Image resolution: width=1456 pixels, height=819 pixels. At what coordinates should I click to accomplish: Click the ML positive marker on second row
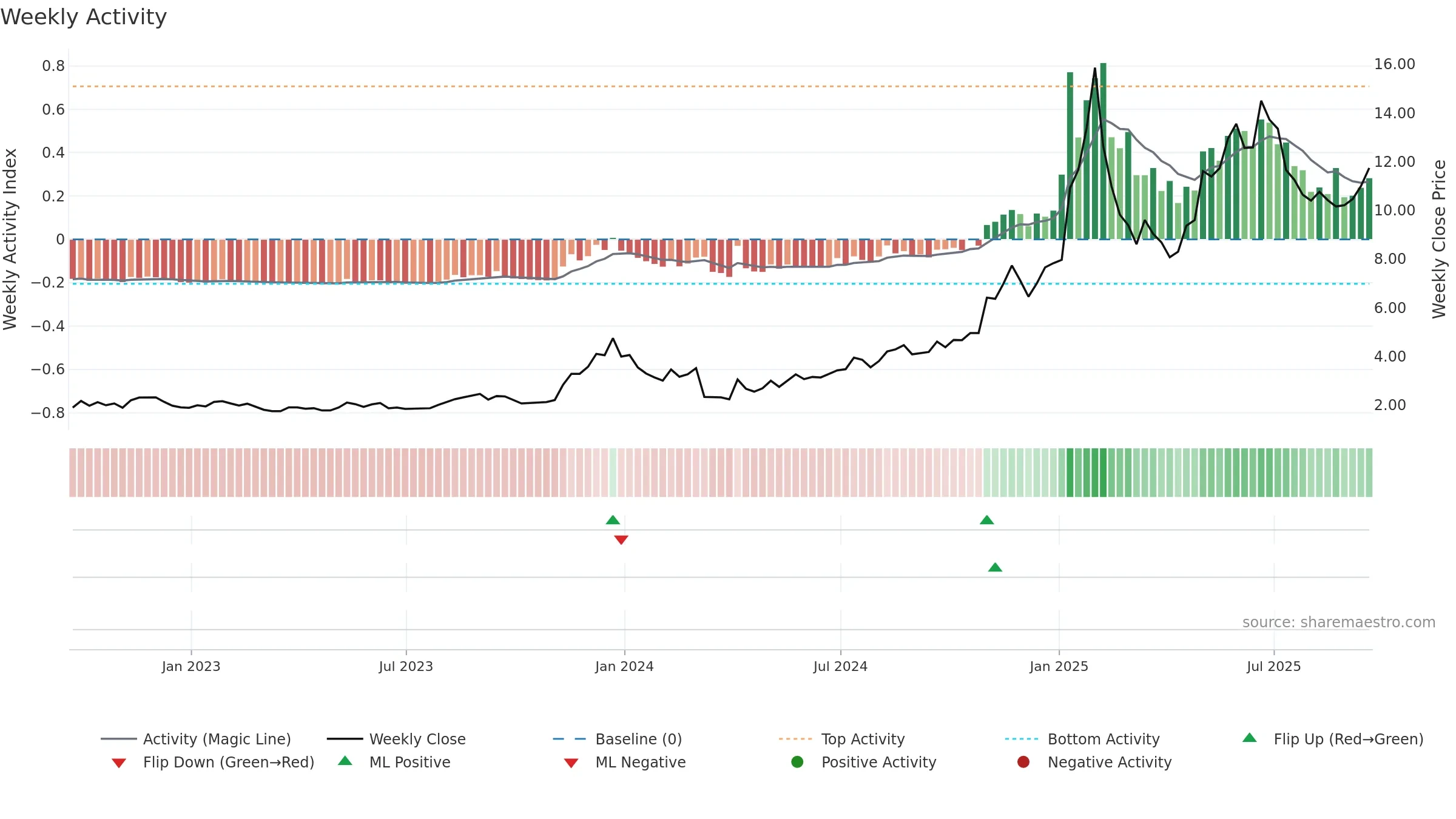(x=995, y=567)
